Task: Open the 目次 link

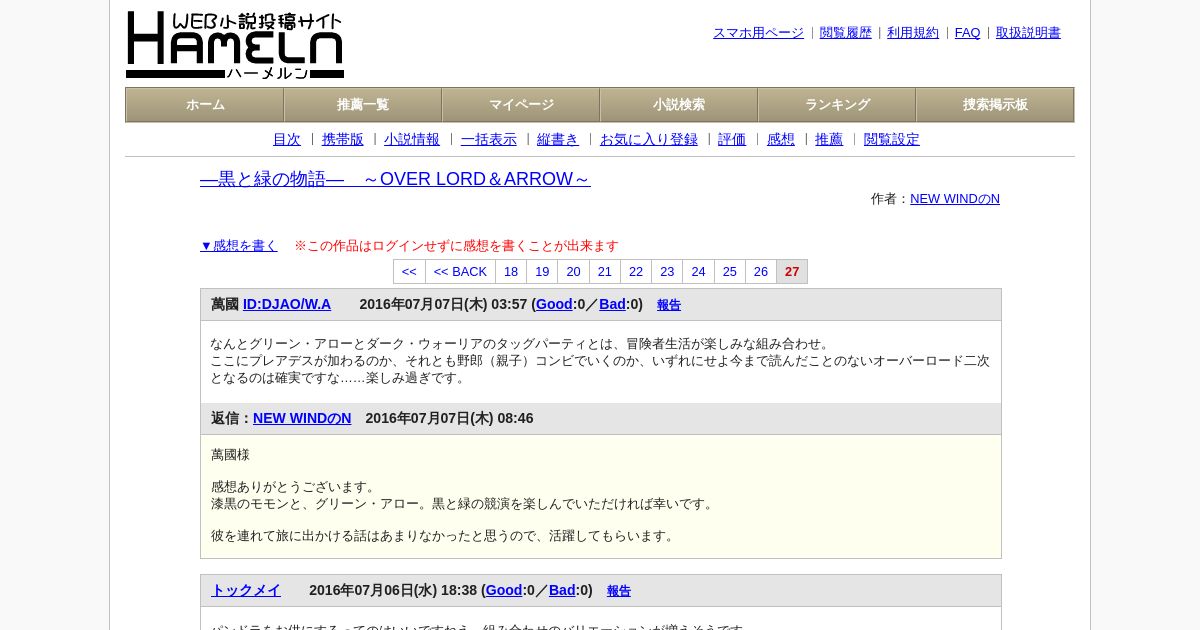Action: [x=287, y=140]
